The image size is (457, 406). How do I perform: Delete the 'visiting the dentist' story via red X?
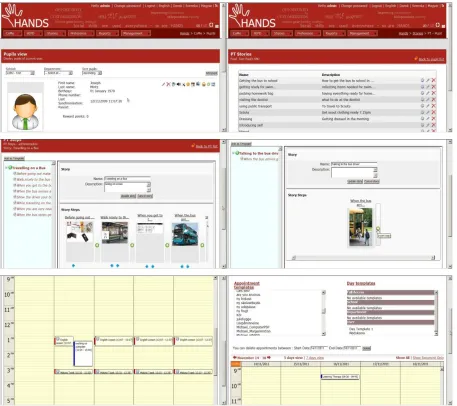pyautogui.click(x=433, y=100)
